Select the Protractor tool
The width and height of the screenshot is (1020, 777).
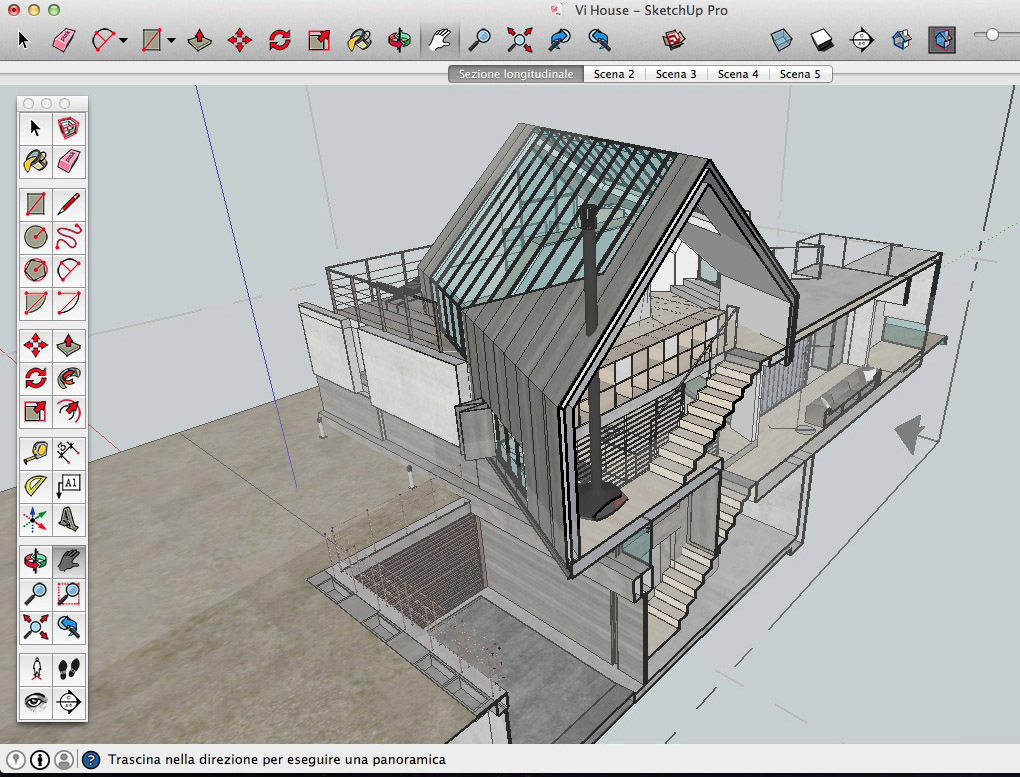coord(36,486)
